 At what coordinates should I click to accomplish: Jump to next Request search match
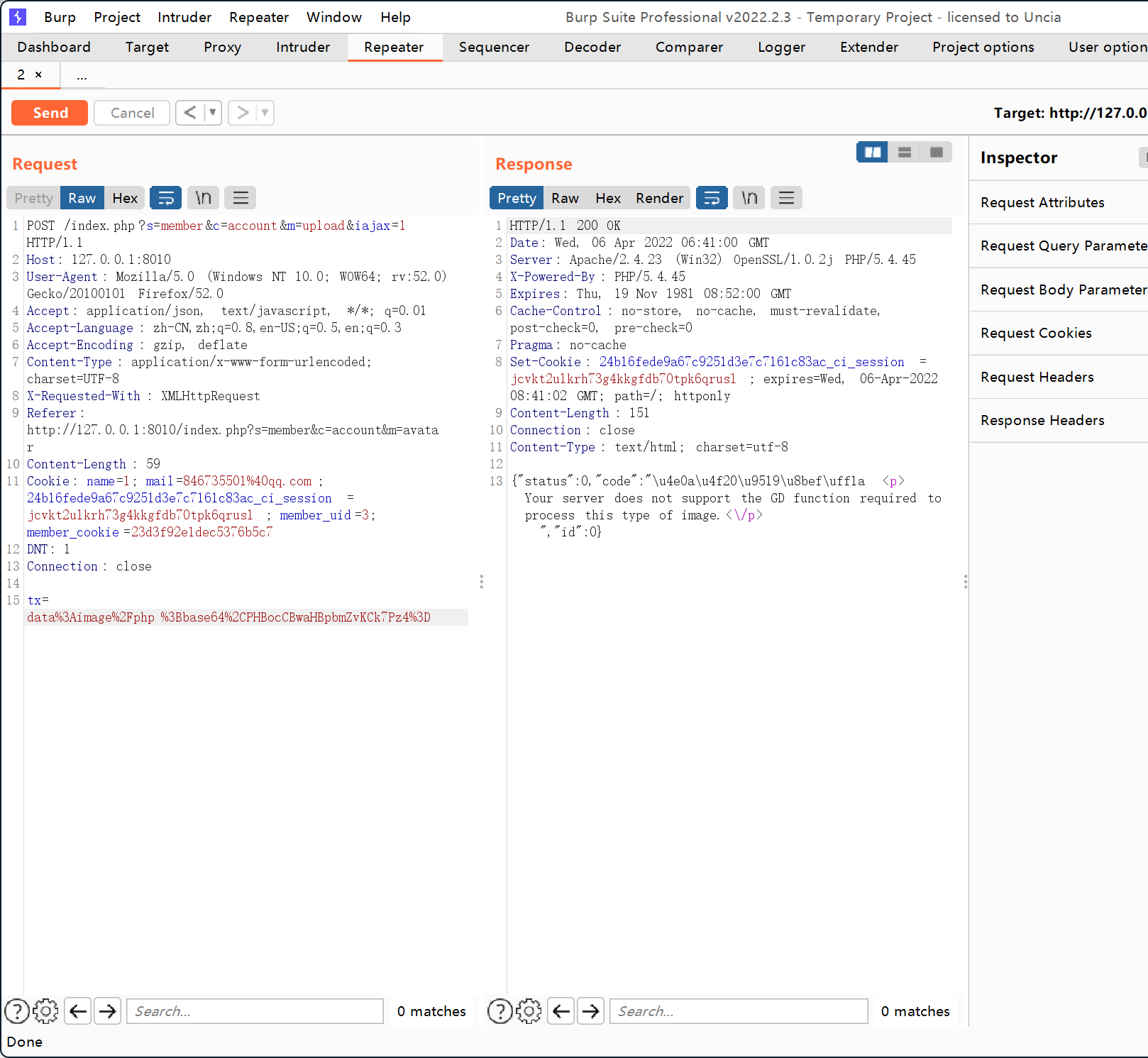pos(108,1011)
